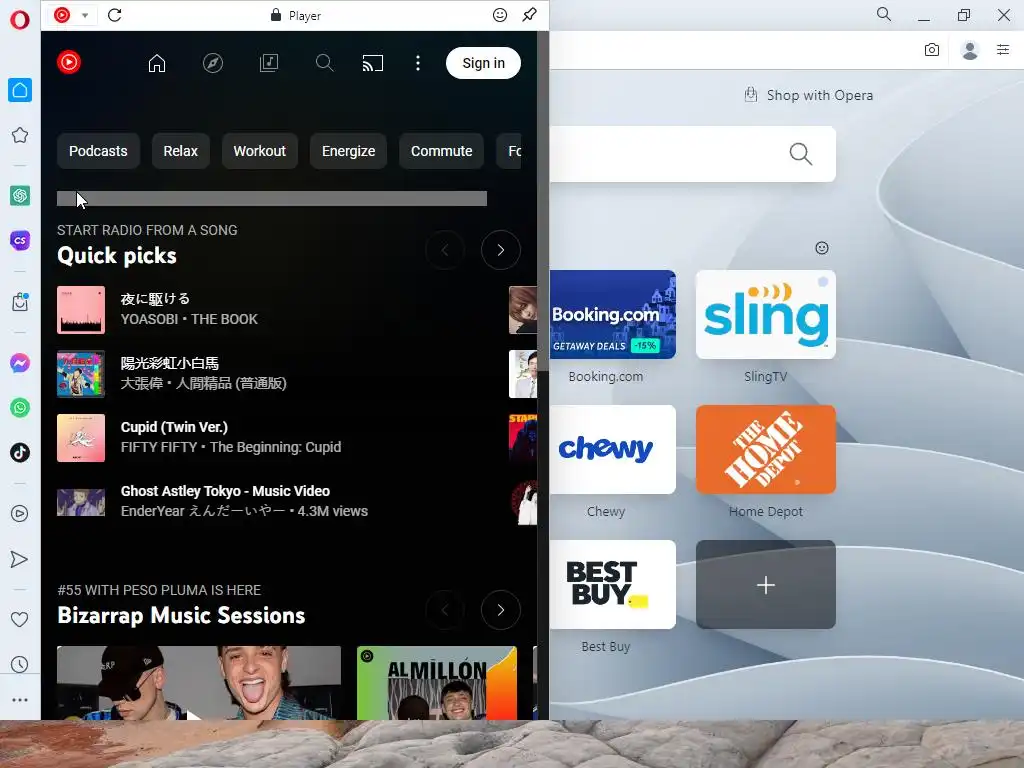1024x768 pixels.
Task: Click the Cast to device icon
Action: click(x=373, y=63)
